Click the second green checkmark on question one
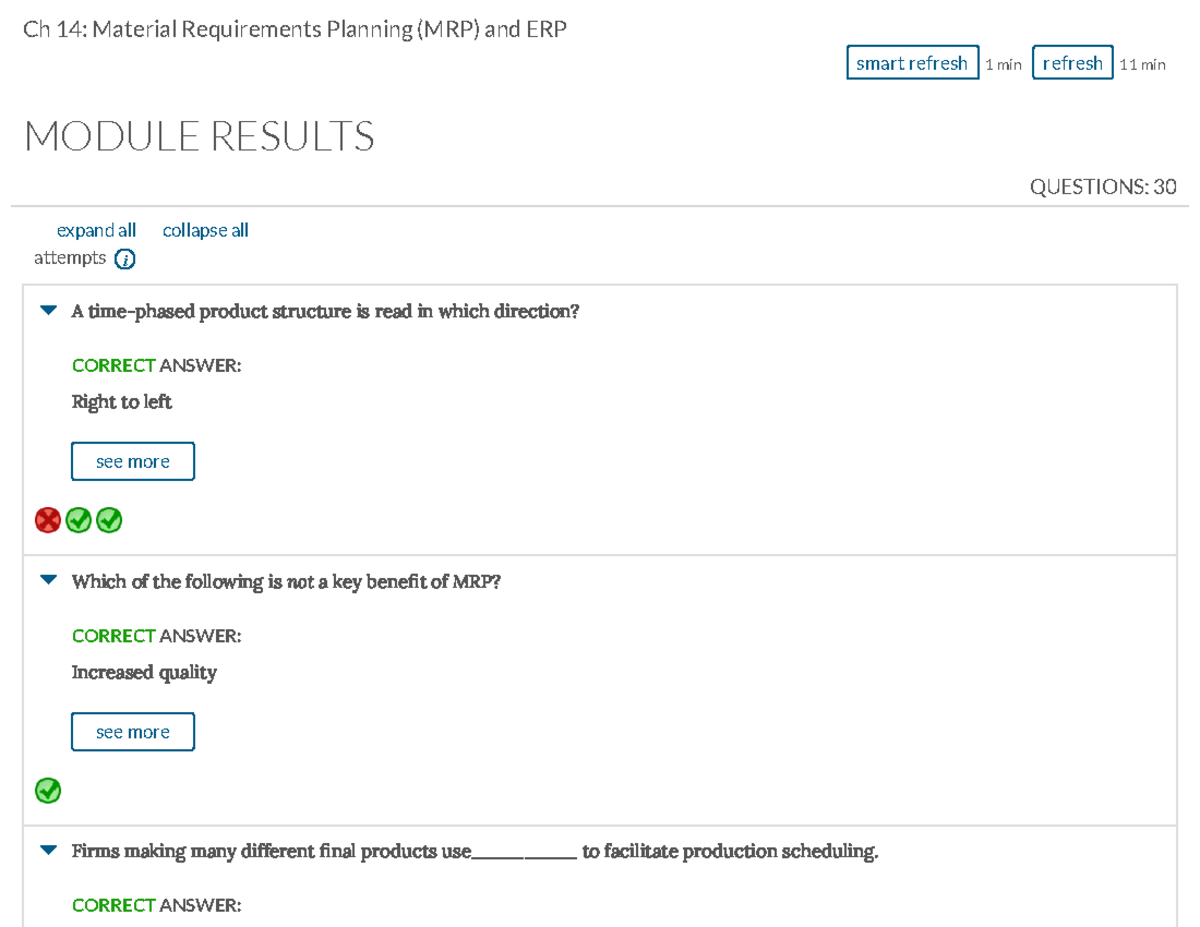This screenshot has width=1200, height=927. click(108, 520)
